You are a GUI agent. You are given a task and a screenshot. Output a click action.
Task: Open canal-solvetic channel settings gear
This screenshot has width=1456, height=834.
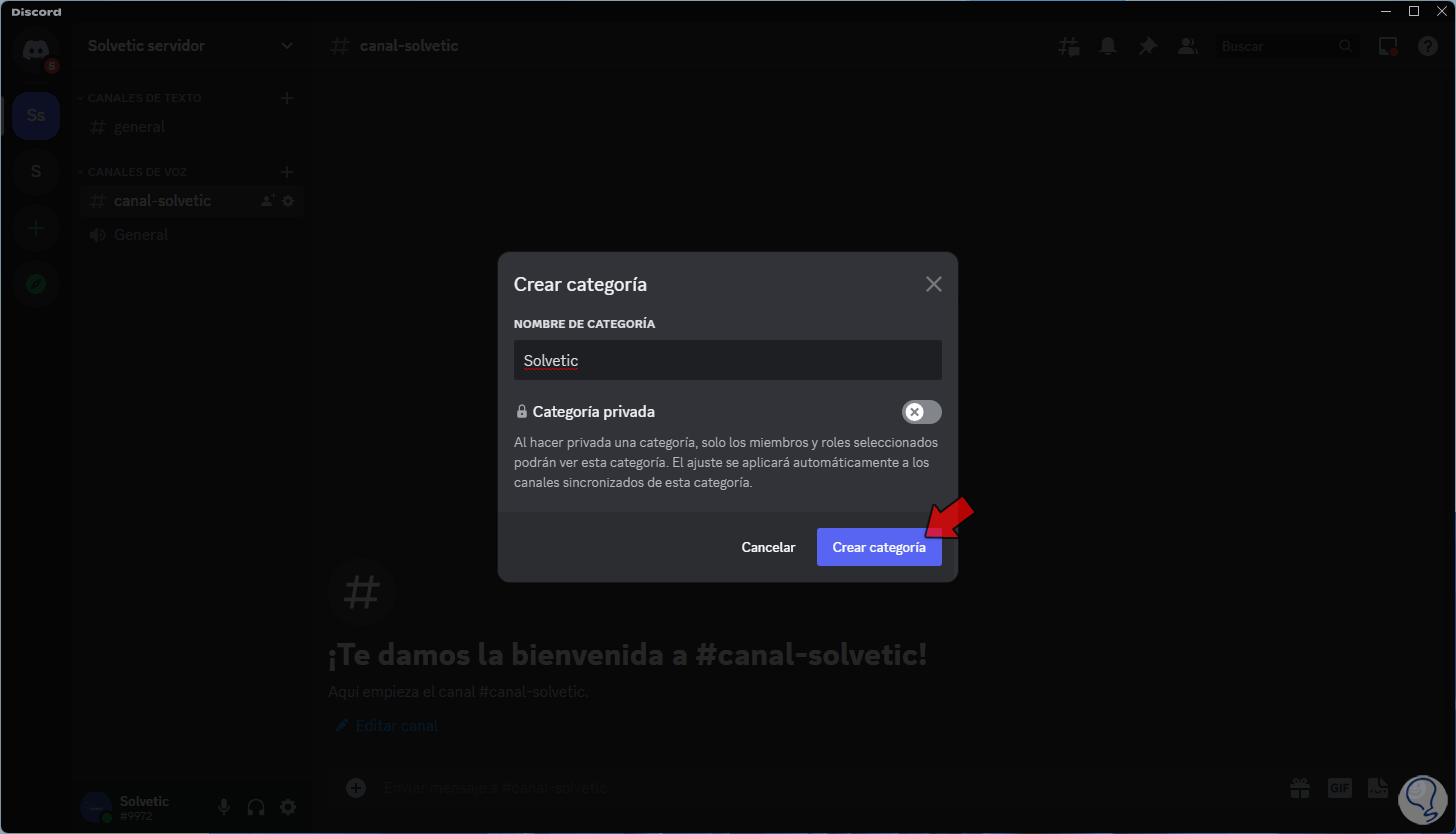click(x=288, y=201)
